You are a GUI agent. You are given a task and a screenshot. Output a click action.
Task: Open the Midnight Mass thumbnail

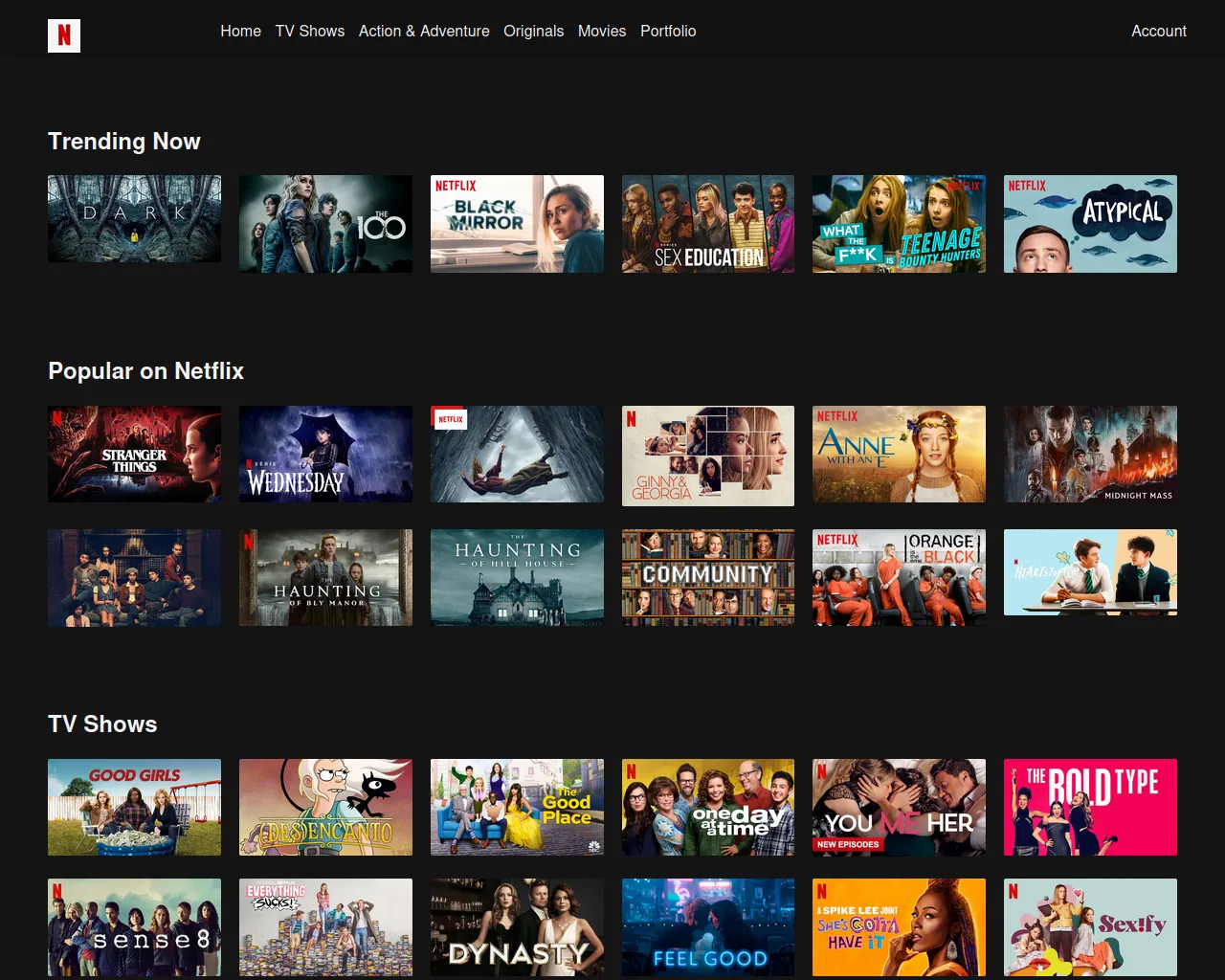coord(1090,455)
